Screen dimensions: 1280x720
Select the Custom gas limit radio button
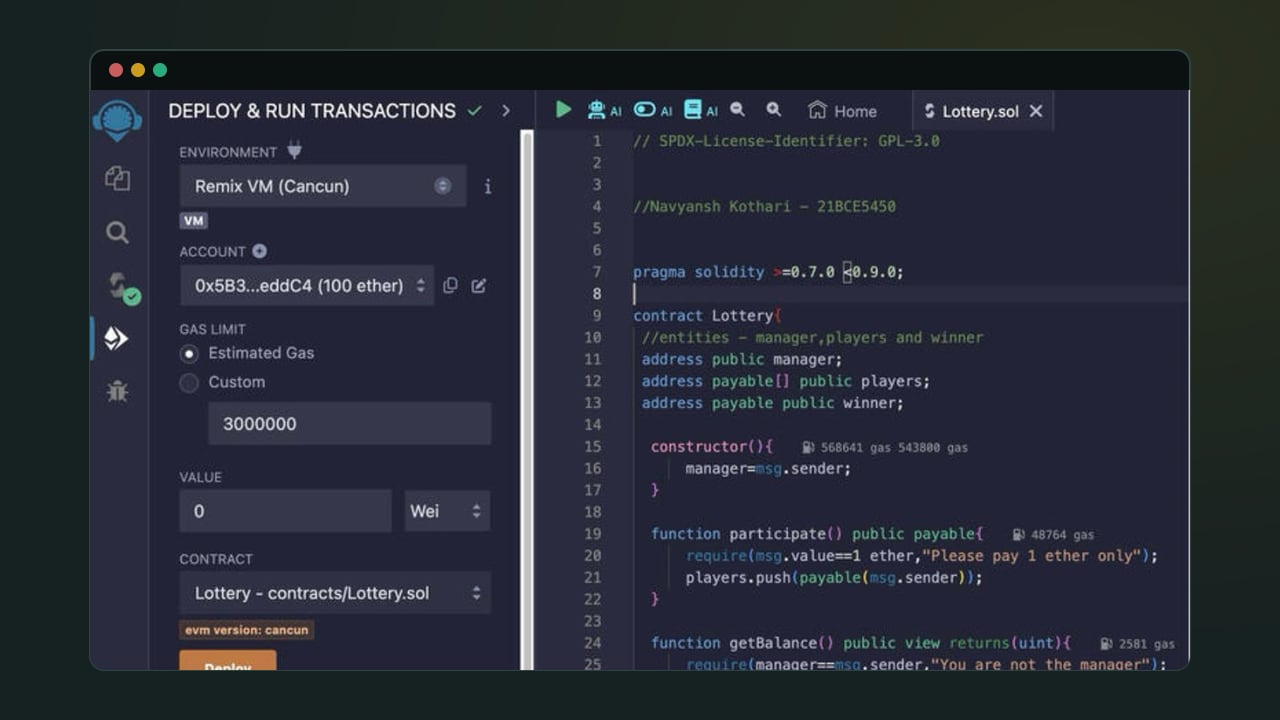[x=189, y=382]
